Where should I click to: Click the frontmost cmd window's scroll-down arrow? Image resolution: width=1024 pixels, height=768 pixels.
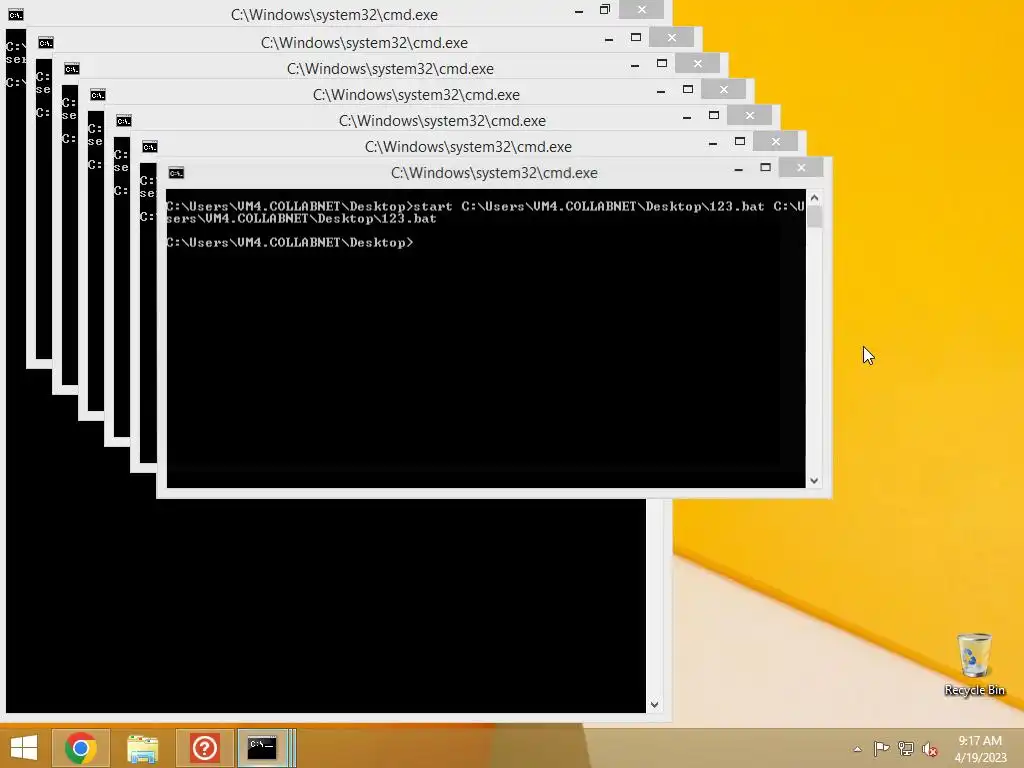pyautogui.click(x=814, y=480)
